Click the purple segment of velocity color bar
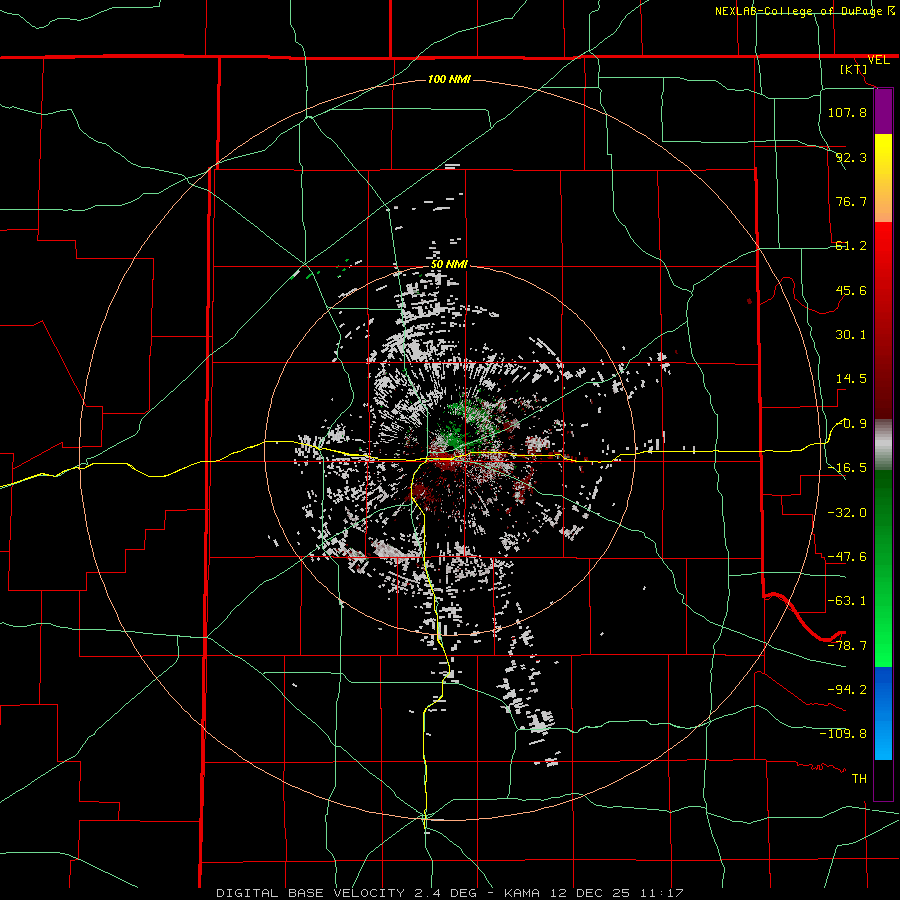The height and width of the screenshot is (900, 900). [x=883, y=111]
